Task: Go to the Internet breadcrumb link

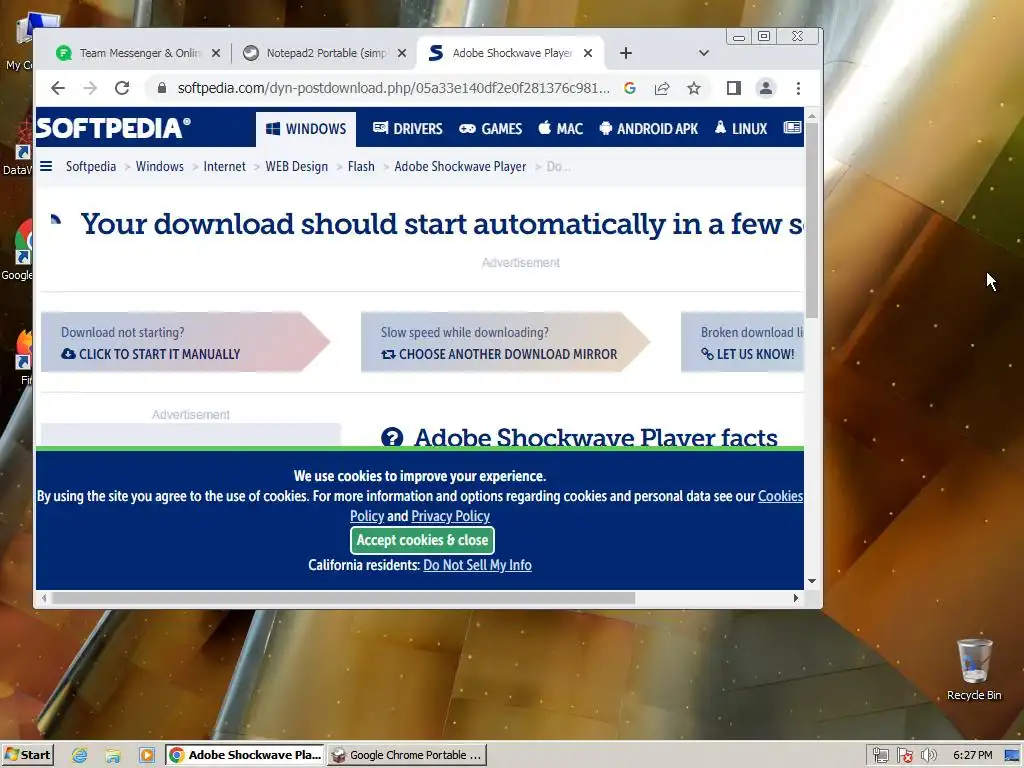Action: click(x=225, y=167)
